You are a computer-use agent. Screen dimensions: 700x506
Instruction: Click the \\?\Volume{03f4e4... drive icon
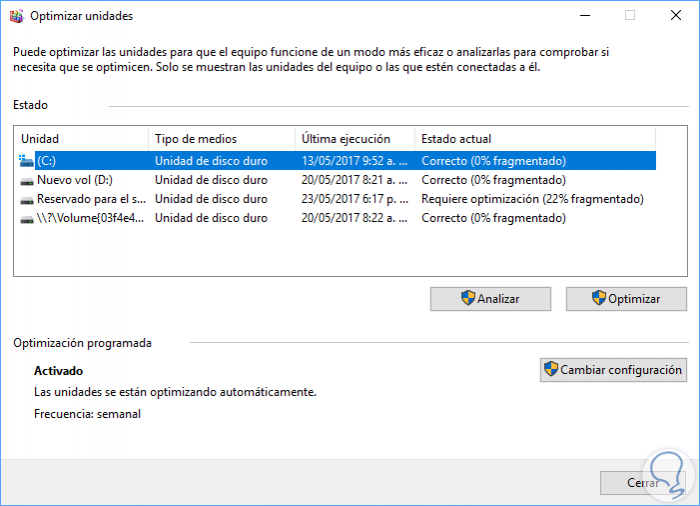(x=27, y=219)
